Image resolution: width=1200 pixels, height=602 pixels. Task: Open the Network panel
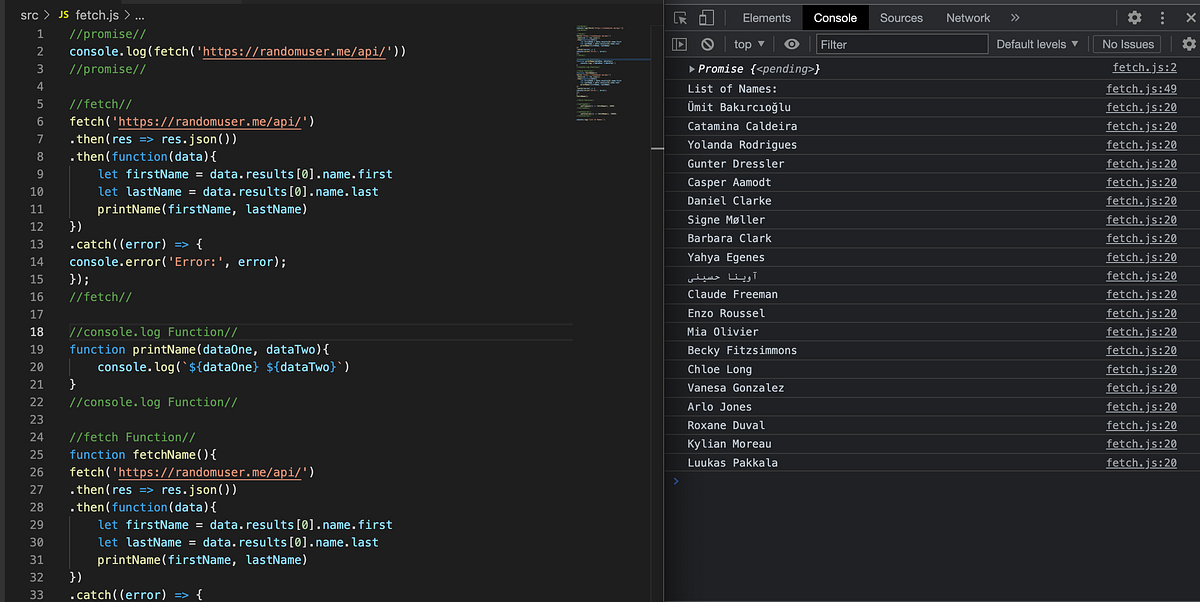(968, 17)
